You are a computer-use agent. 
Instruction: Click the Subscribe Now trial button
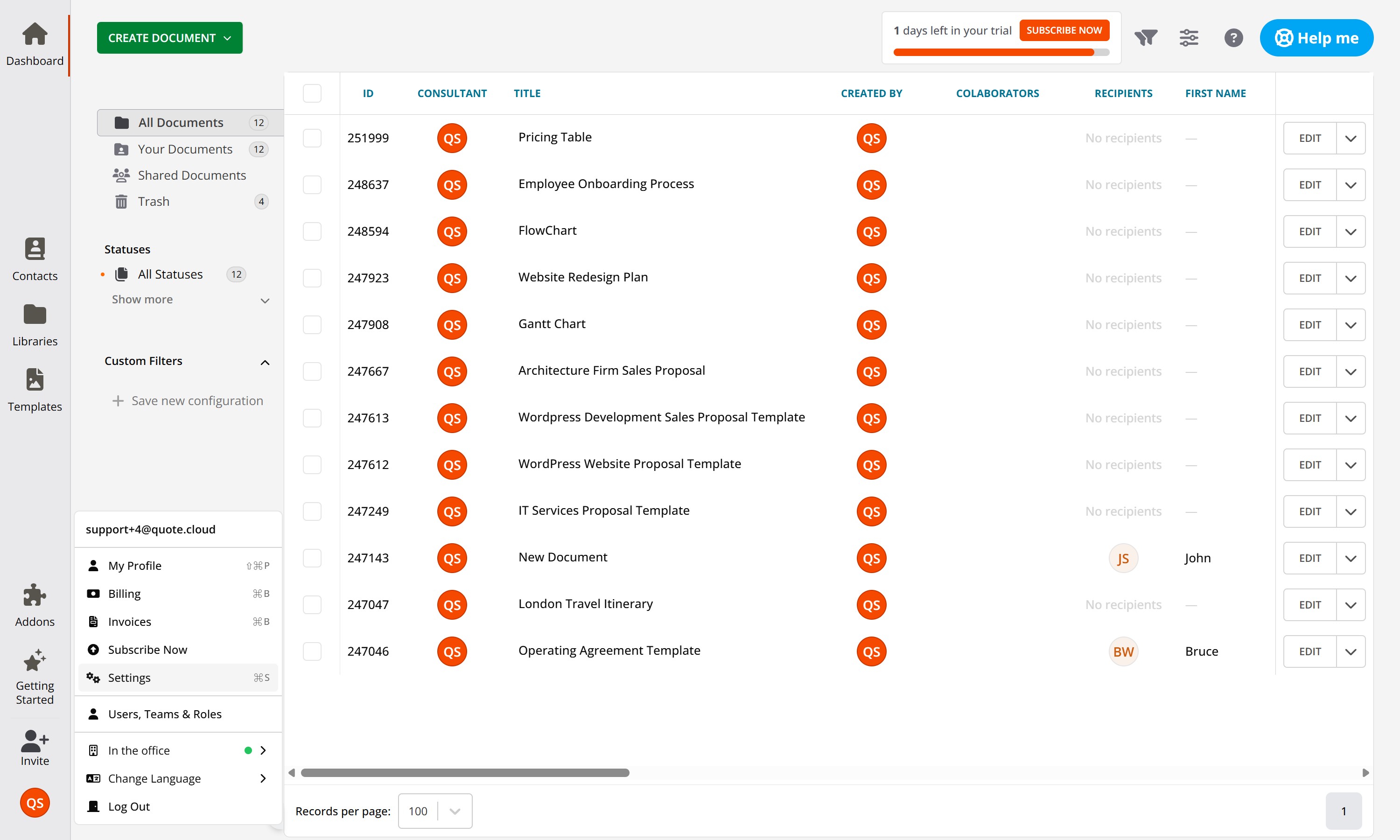pyautogui.click(x=1064, y=30)
